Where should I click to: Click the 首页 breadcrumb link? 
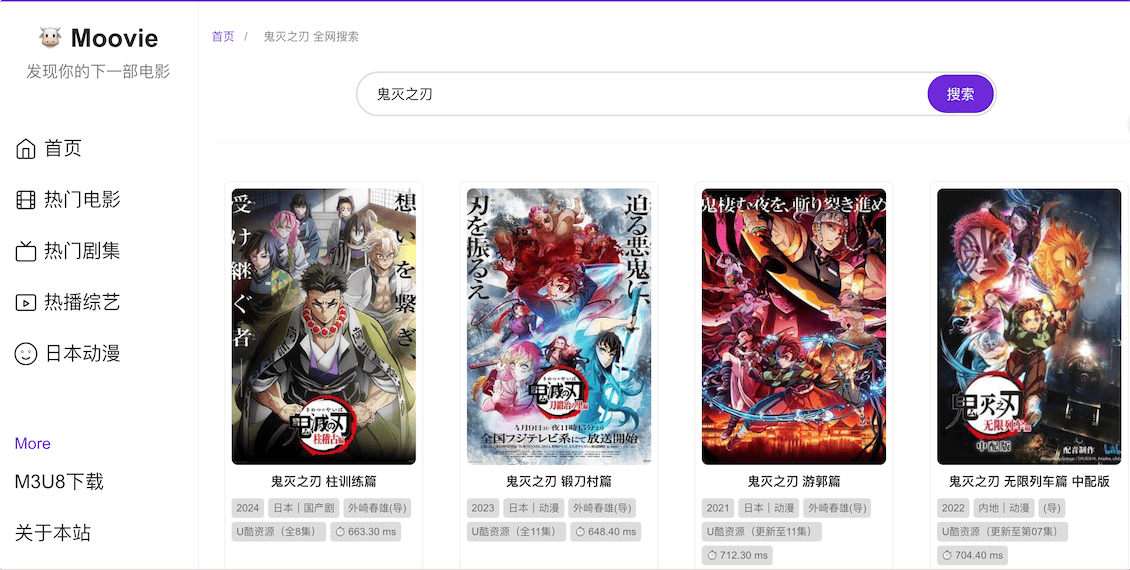pyautogui.click(x=223, y=36)
